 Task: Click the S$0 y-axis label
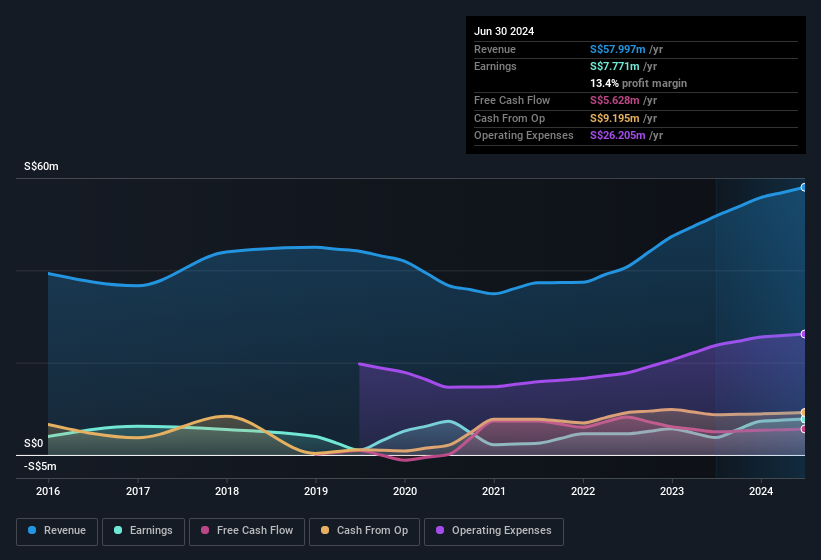(34, 443)
